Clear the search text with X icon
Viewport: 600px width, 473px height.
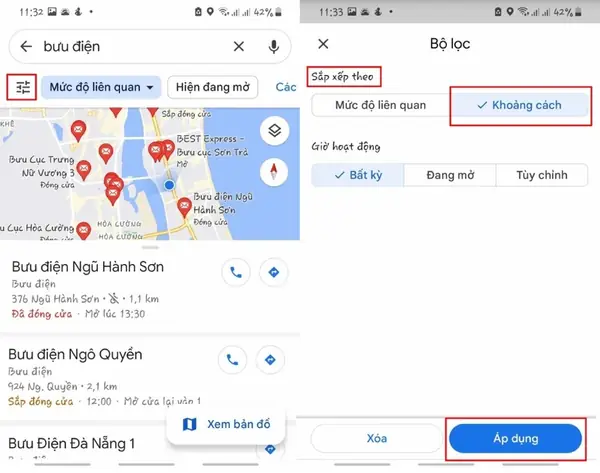[x=239, y=46]
